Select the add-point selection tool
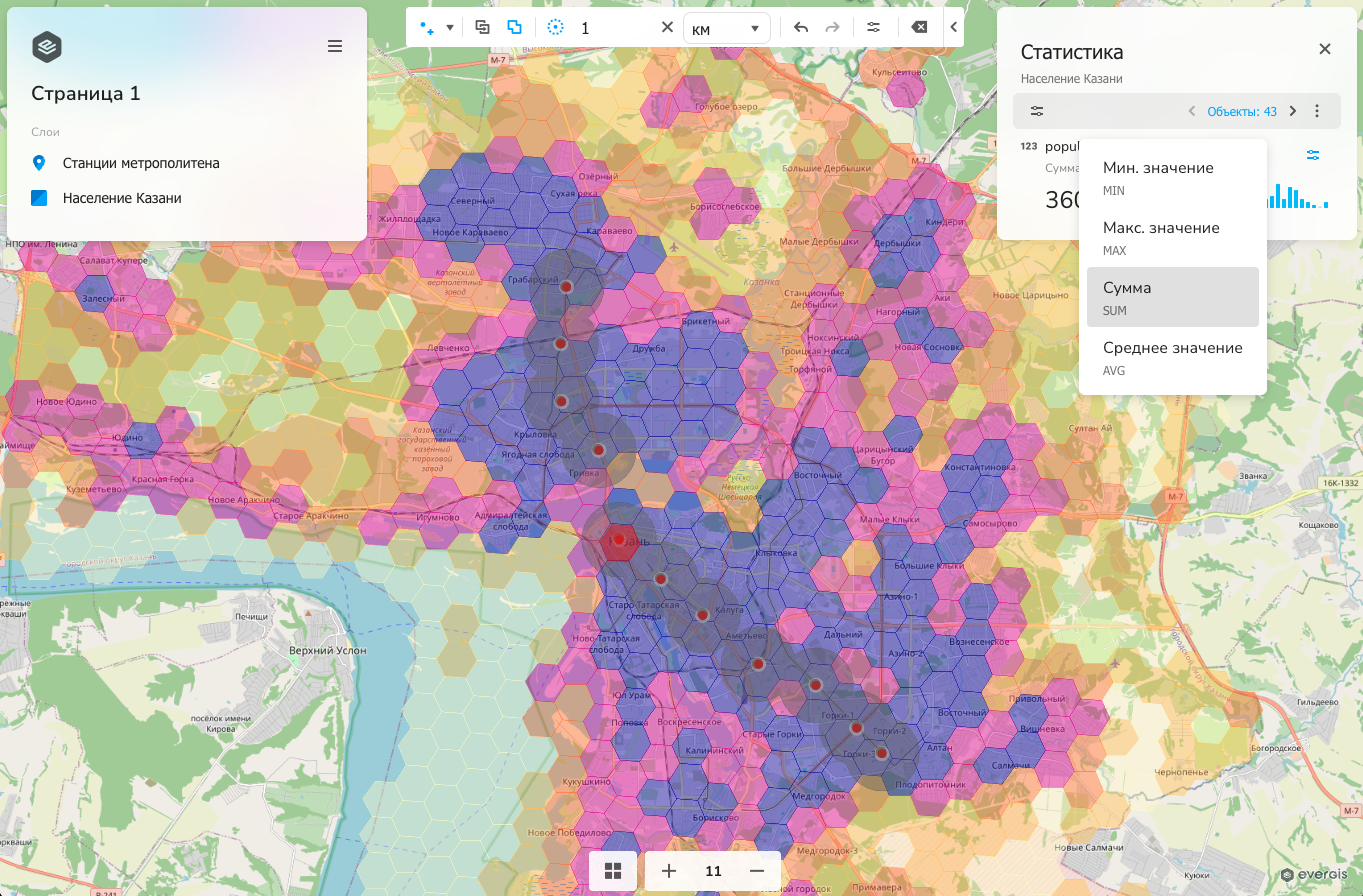This screenshot has height=896, width=1363. click(427, 28)
